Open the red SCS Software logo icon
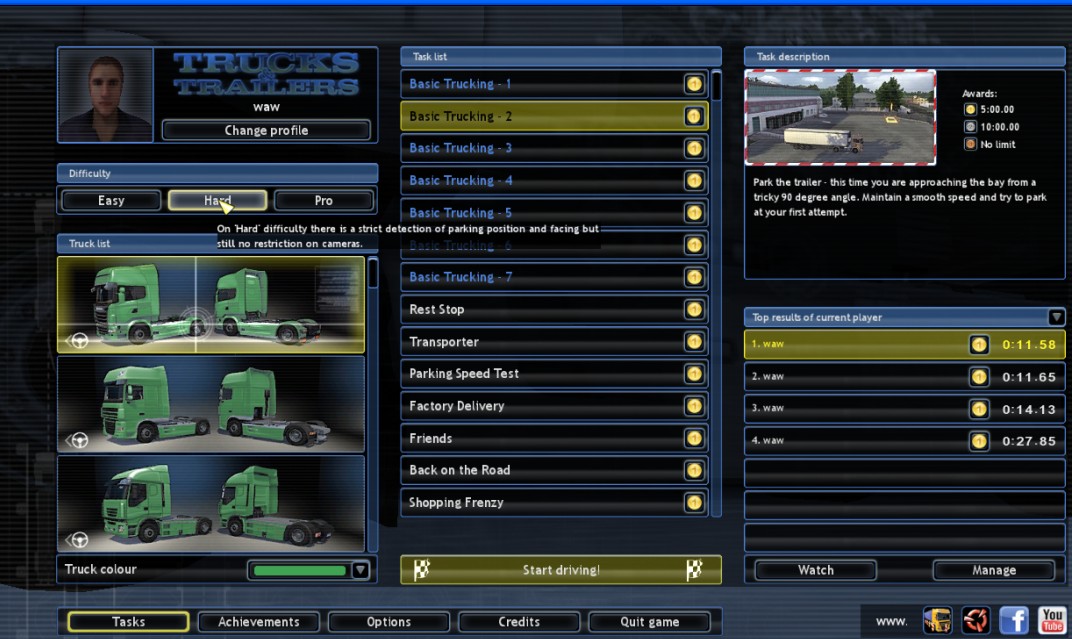 [x=976, y=621]
